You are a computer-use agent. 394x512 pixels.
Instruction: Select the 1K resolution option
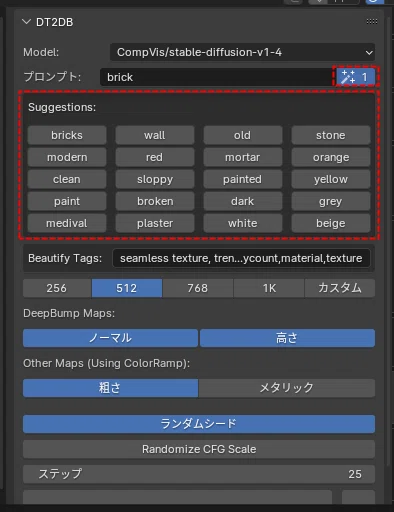pyautogui.click(x=269, y=288)
